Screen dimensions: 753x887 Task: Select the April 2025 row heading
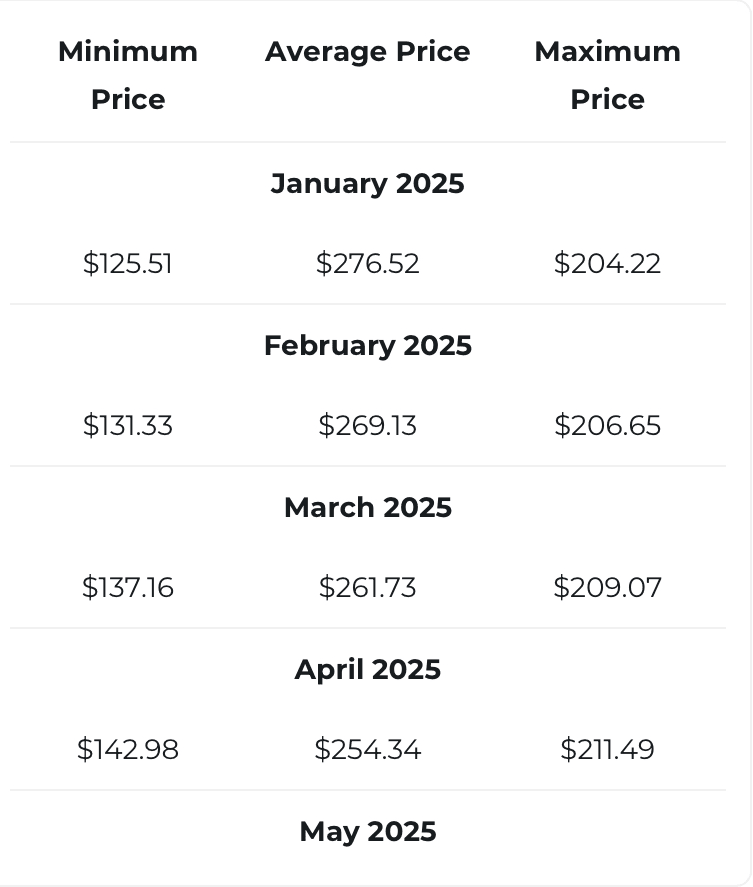pyautogui.click(x=368, y=669)
